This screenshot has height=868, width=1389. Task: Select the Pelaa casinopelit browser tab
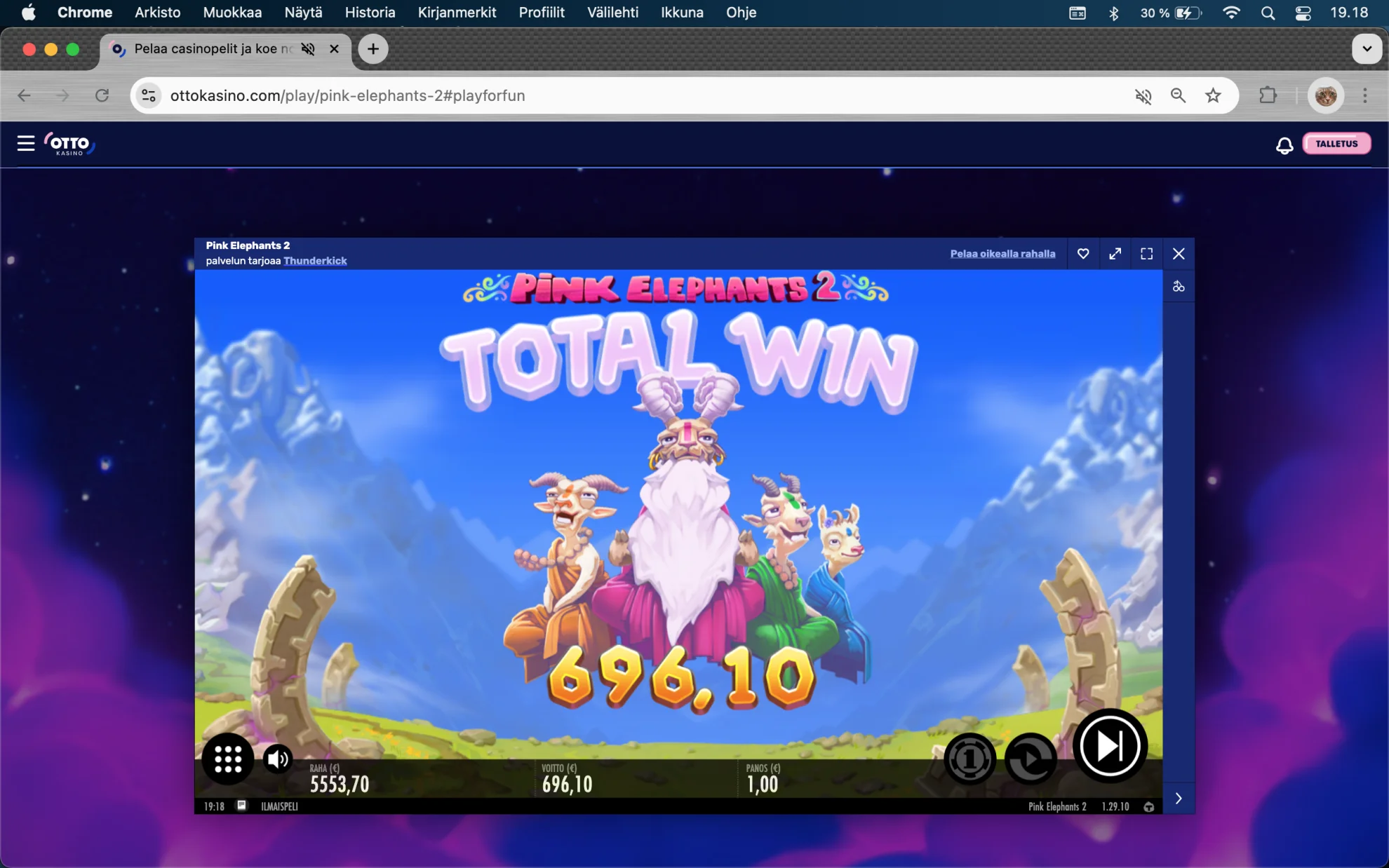point(226,48)
